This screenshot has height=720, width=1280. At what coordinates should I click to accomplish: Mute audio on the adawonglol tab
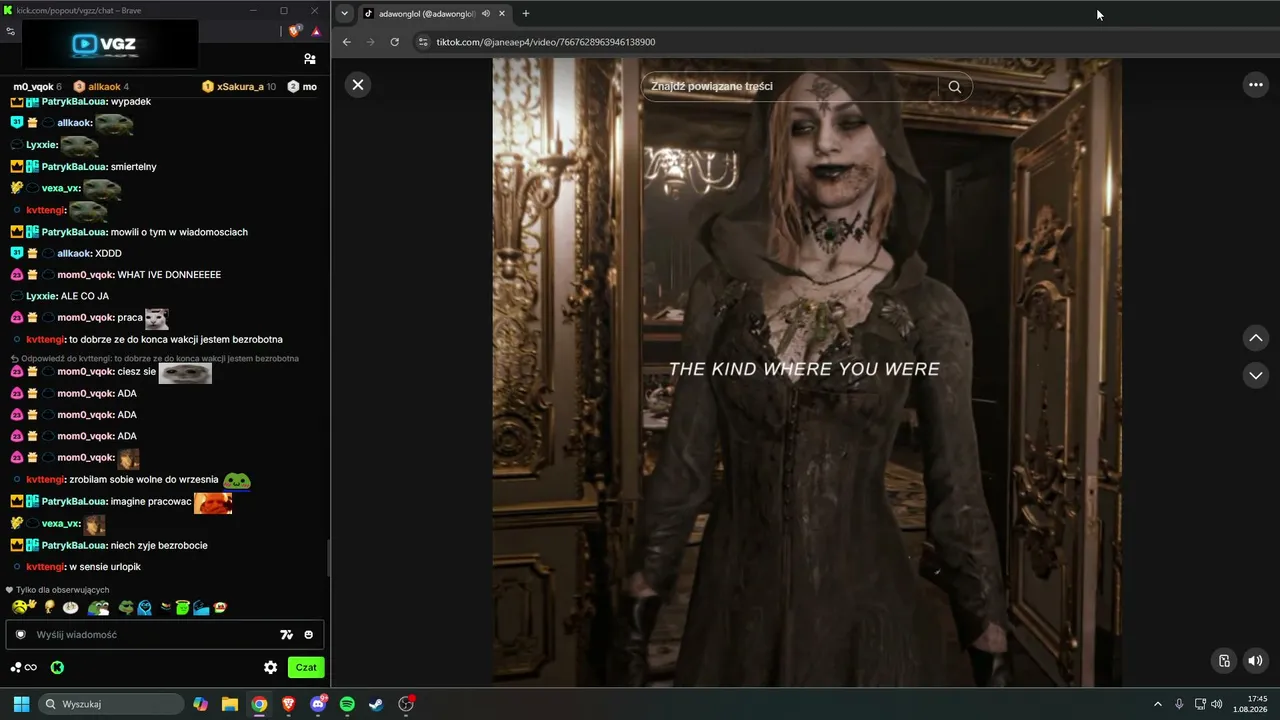click(x=486, y=14)
